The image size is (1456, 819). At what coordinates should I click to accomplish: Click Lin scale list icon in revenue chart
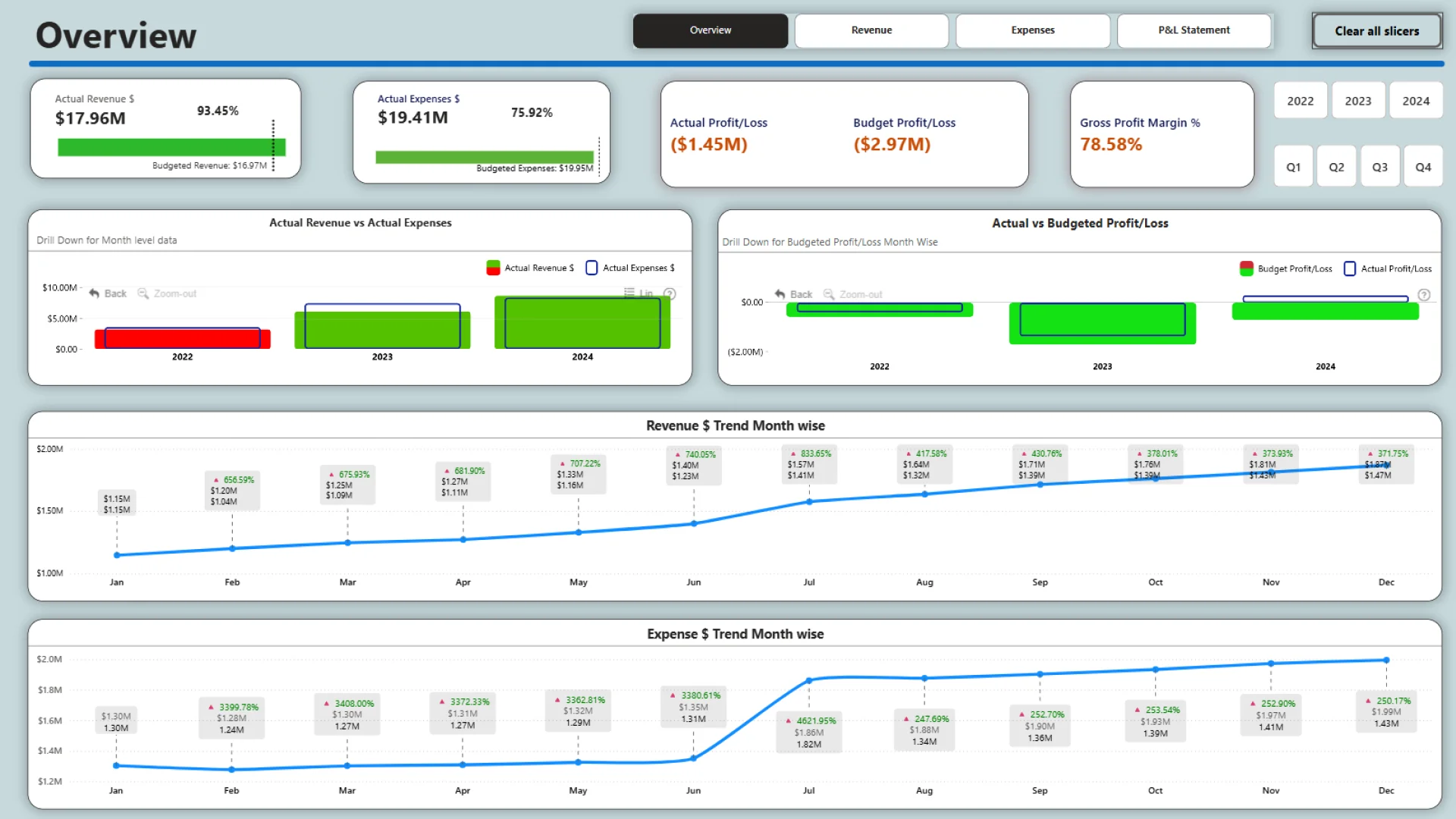629,293
